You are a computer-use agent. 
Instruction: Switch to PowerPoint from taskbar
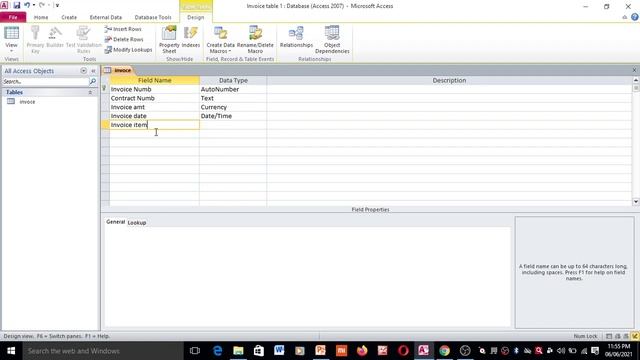click(x=320, y=351)
